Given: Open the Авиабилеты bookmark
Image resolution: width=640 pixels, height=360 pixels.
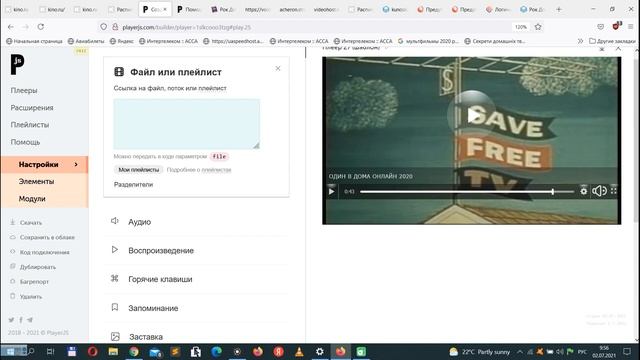Looking at the screenshot, I should click(x=86, y=41).
